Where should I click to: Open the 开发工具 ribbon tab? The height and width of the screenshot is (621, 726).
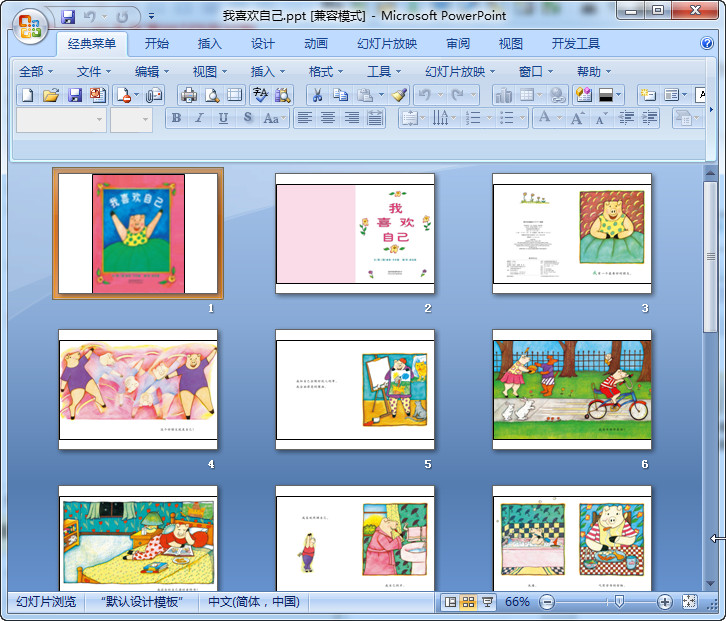(x=575, y=44)
